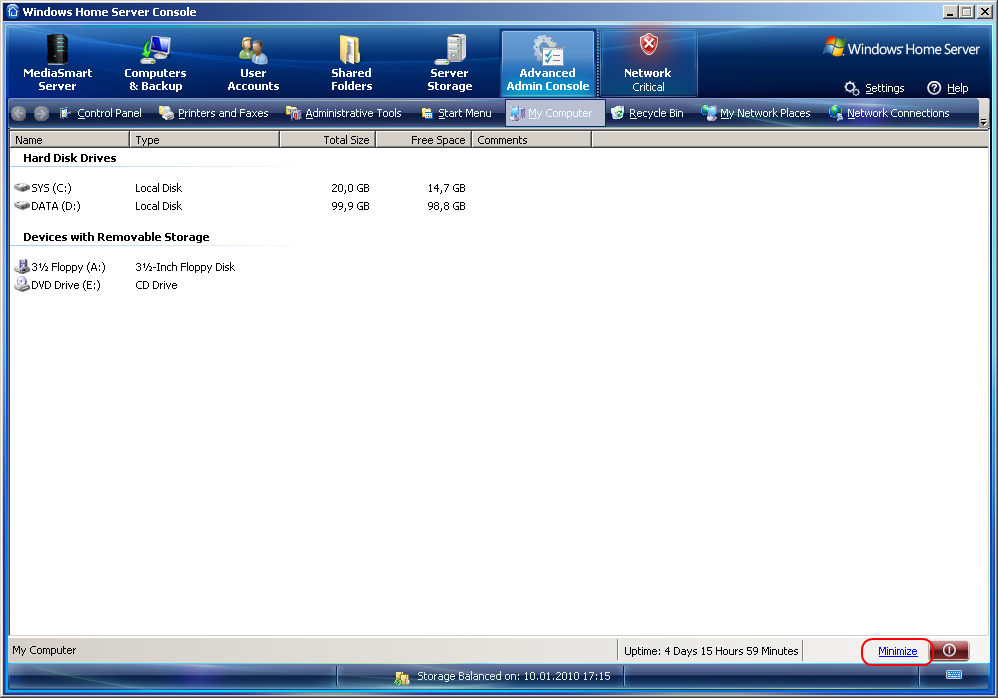Click the Control Panel toolbar icon
This screenshot has height=698, width=998.
[x=65, y=113]
